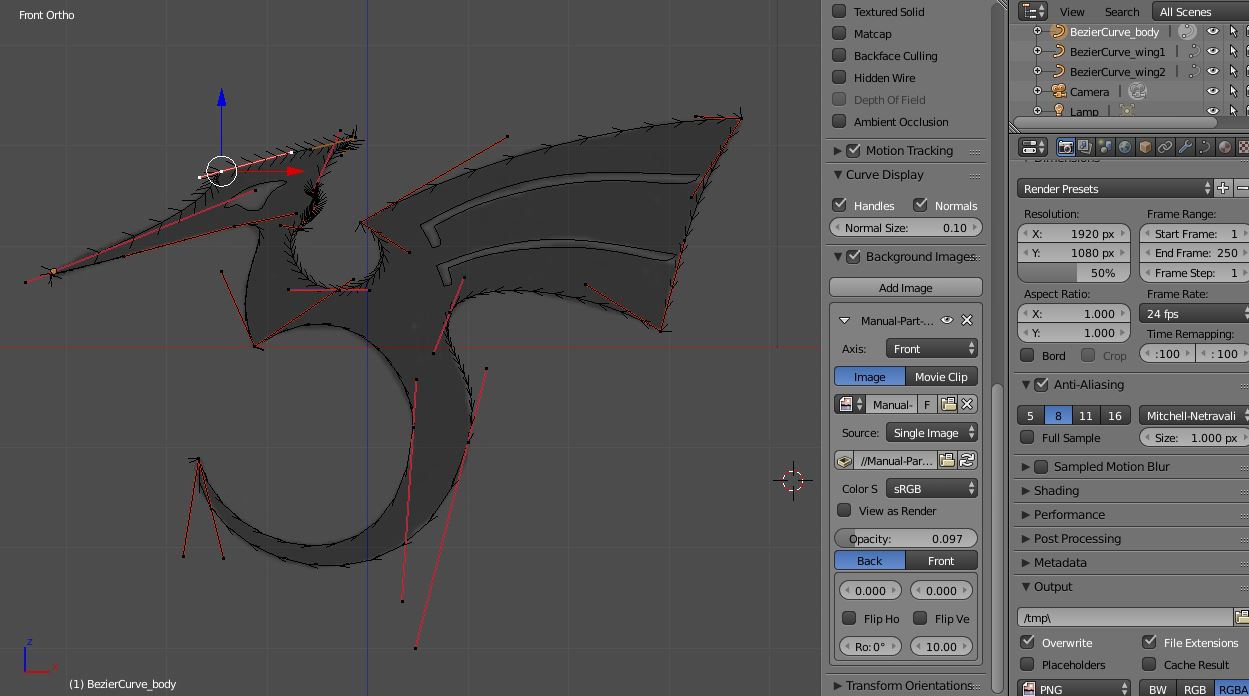Open the Modifiers wrench tab
This screenshot has height=696, width=1249.
click(1185, 147)
